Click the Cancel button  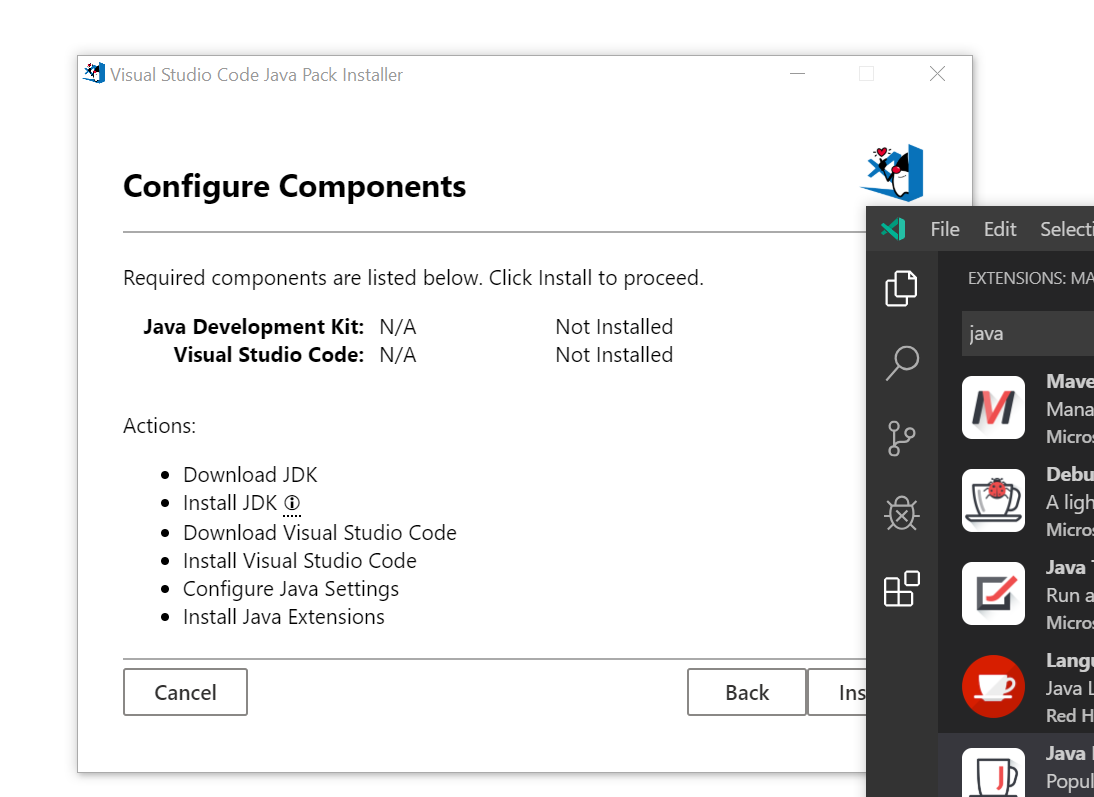pos(186,692)
